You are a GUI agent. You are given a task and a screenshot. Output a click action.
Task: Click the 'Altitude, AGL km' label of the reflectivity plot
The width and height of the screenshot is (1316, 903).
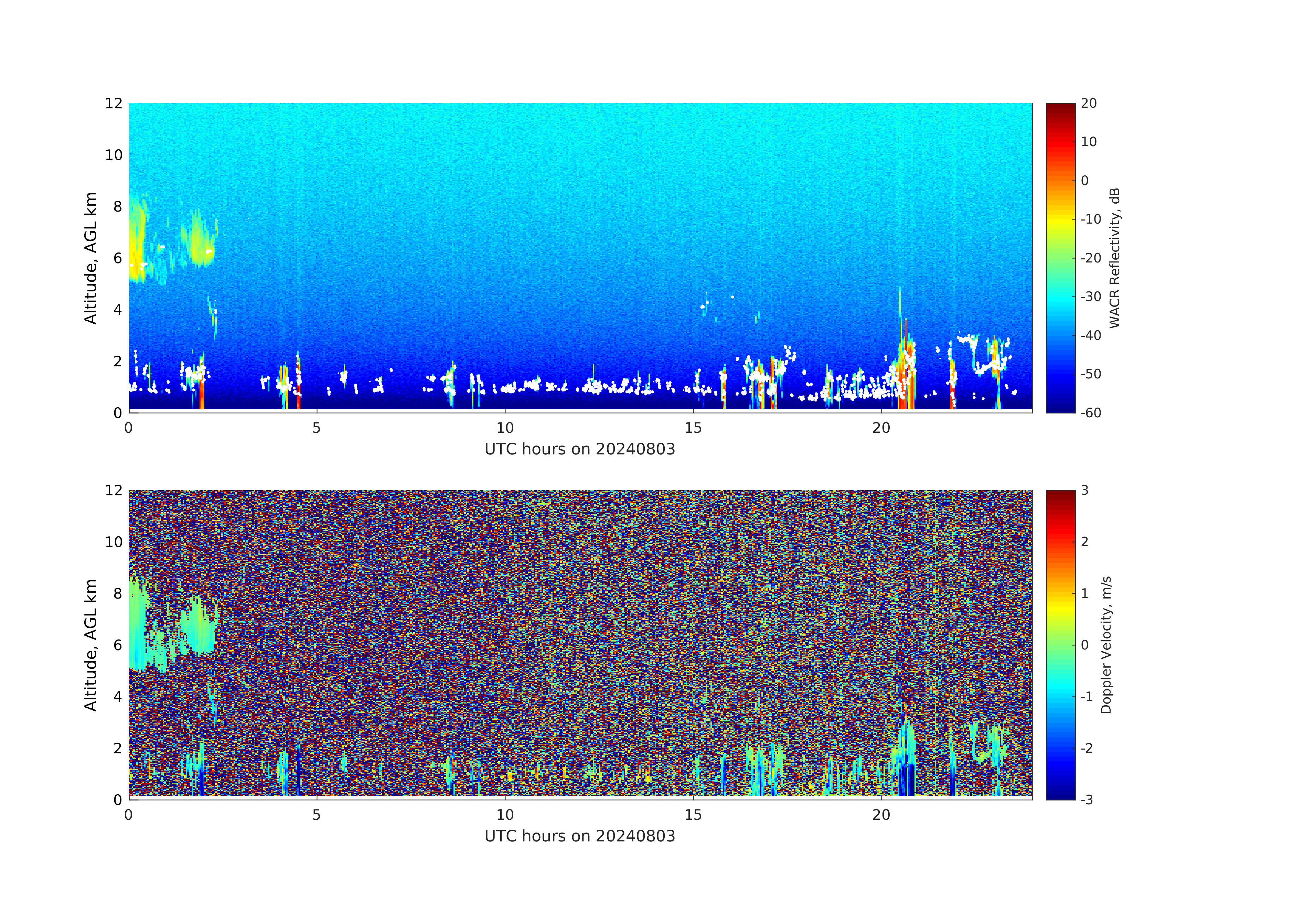pyautogui.click(x=90, y=258)
